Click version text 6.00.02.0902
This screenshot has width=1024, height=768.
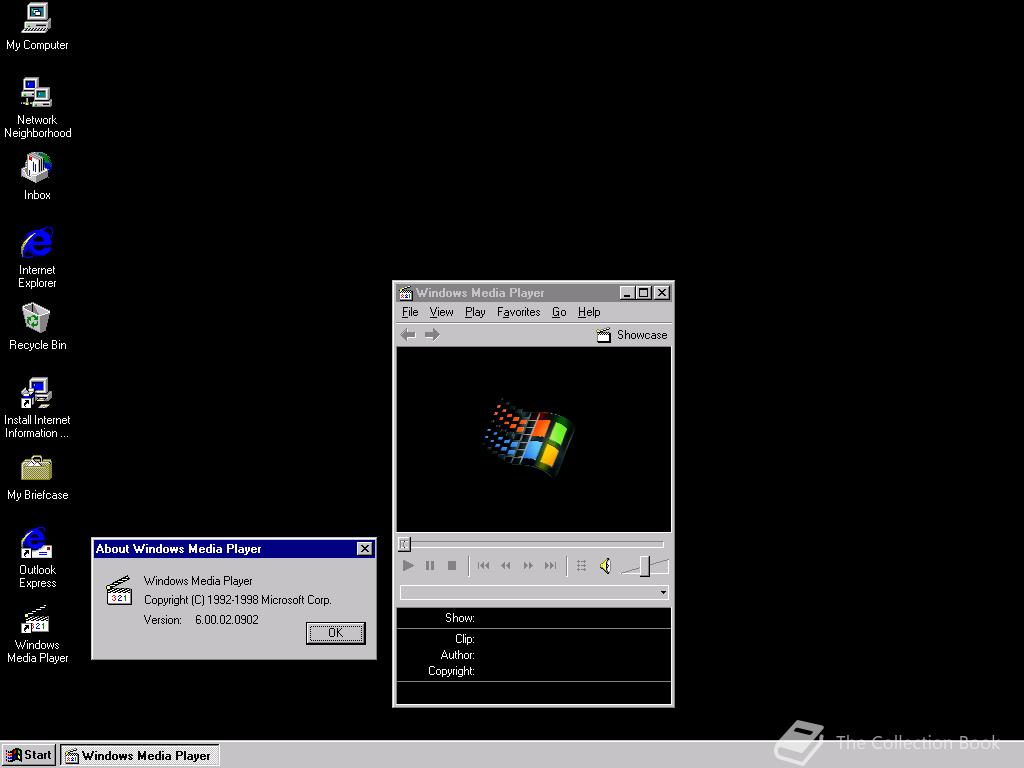[x=227, y=620]
